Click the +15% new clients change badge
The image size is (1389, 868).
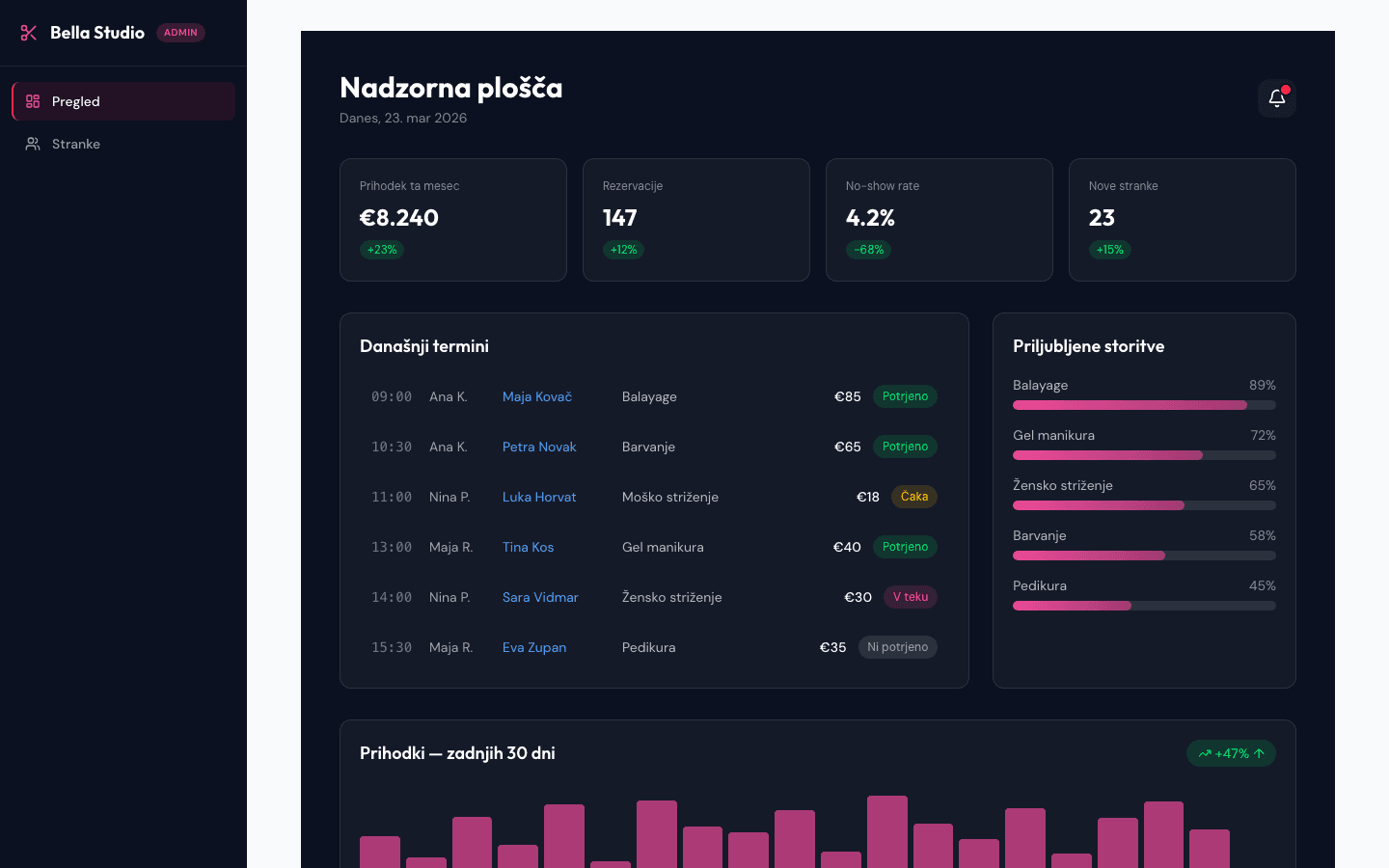point(1110,250)
